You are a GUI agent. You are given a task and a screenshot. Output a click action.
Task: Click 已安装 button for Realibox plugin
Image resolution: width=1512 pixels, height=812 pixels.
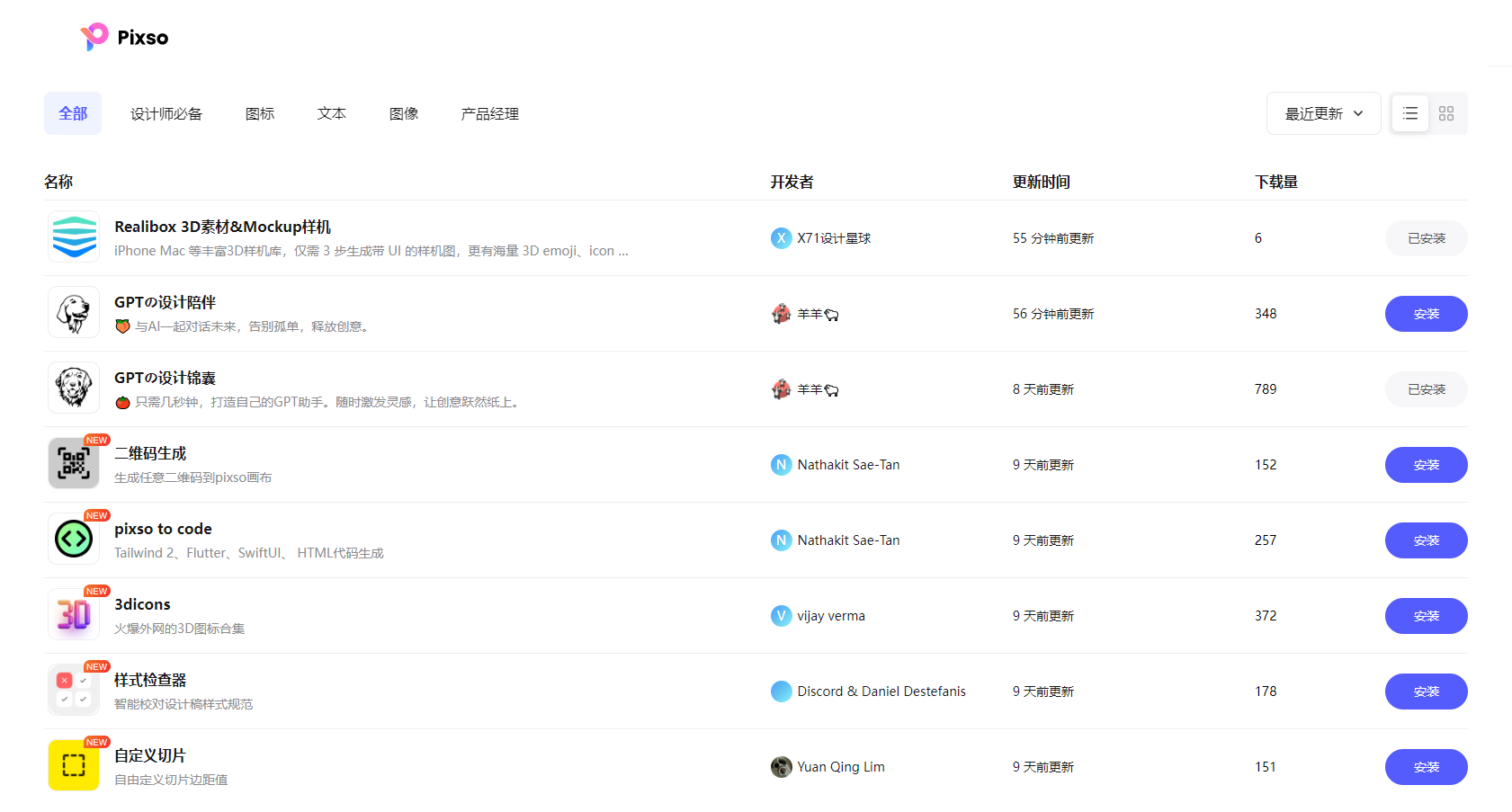point(1427,238)
